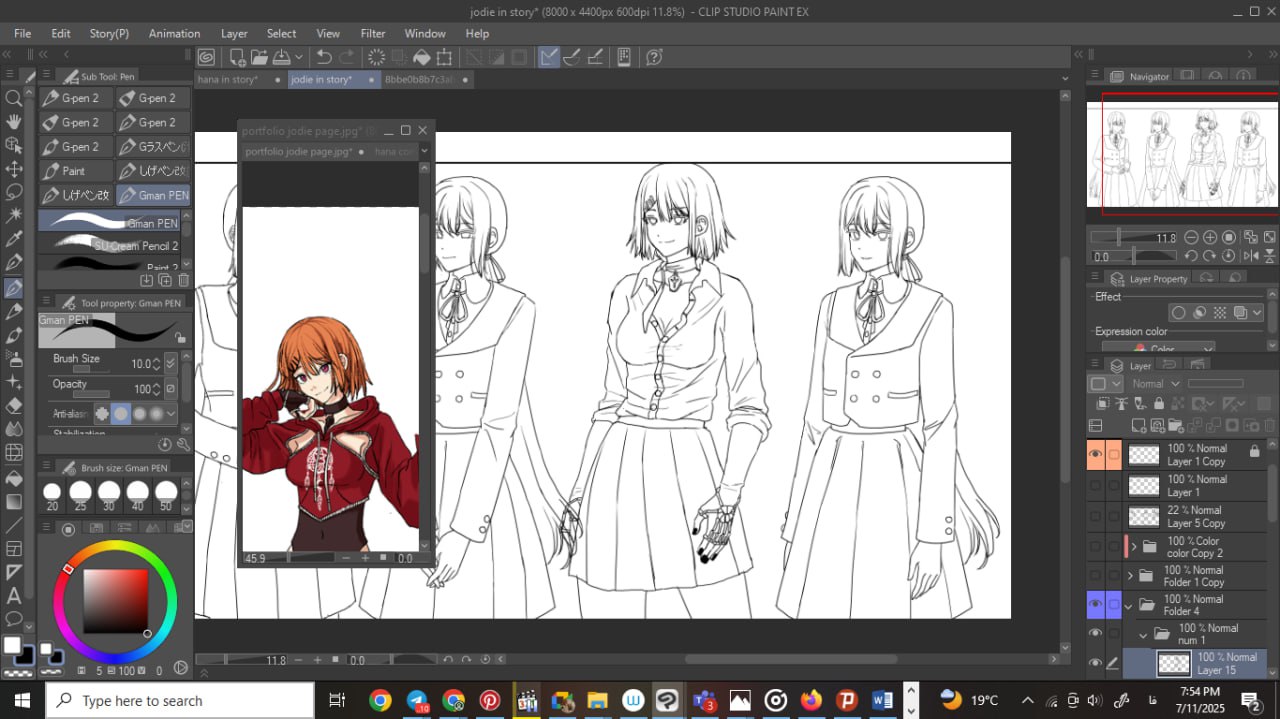Select the Hand move tool

coord(14,122)
